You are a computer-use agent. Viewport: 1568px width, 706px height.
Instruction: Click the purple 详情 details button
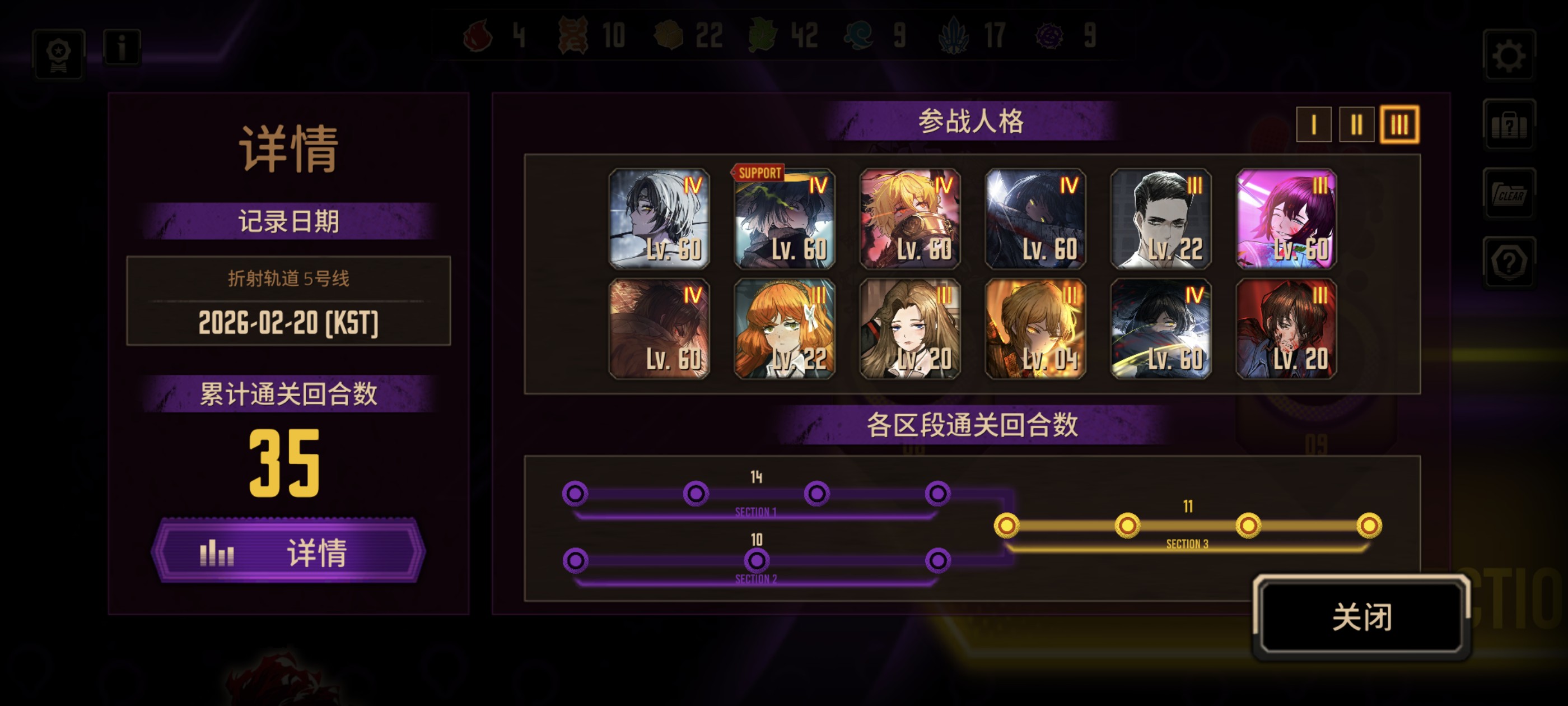288,551
